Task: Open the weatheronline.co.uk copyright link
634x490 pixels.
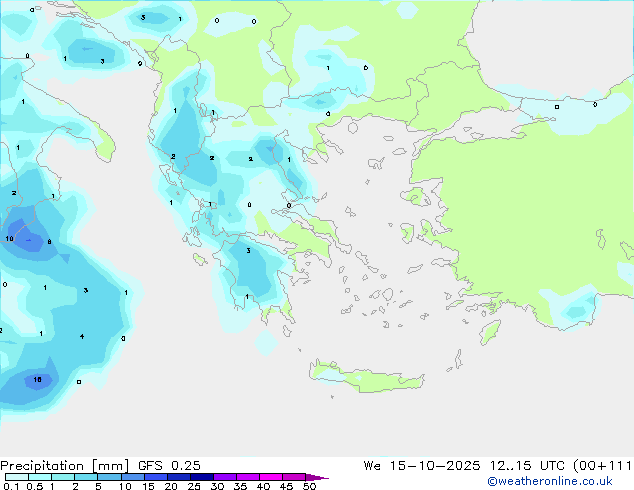Action: pos(549,481)
